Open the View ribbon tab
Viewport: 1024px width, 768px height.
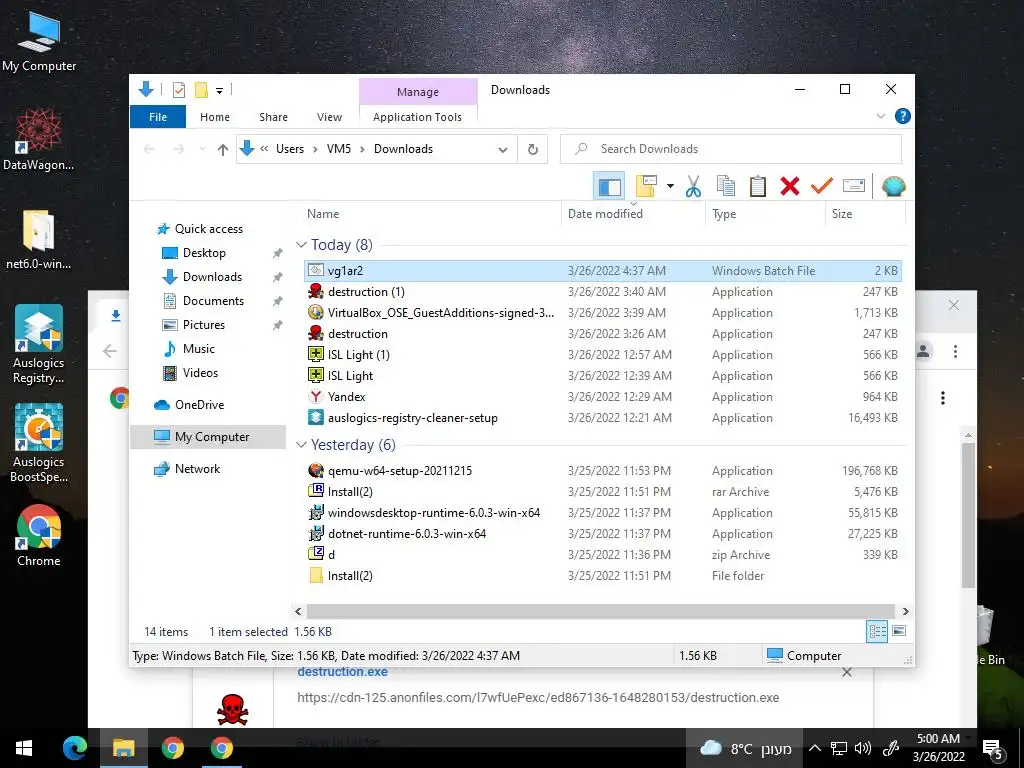coord(329,117)
